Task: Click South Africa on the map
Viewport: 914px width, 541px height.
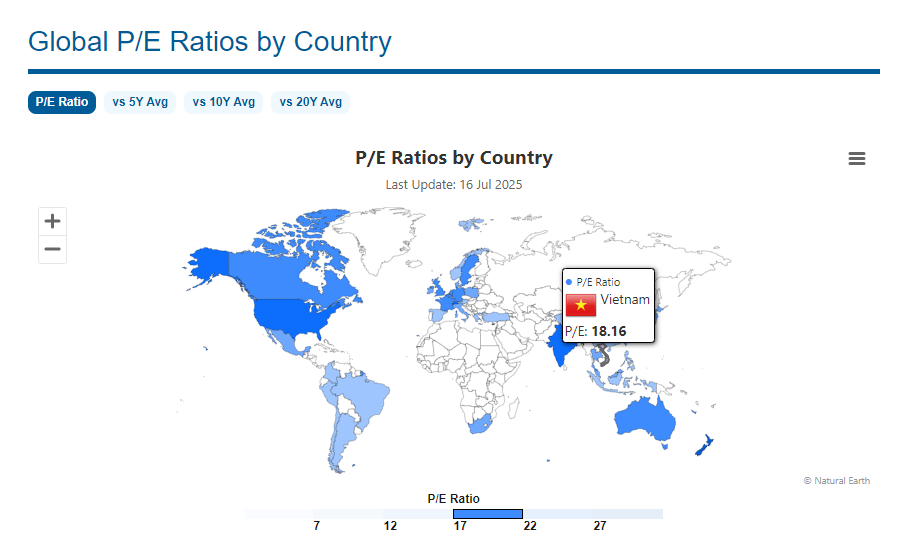Action: (480, 424)
